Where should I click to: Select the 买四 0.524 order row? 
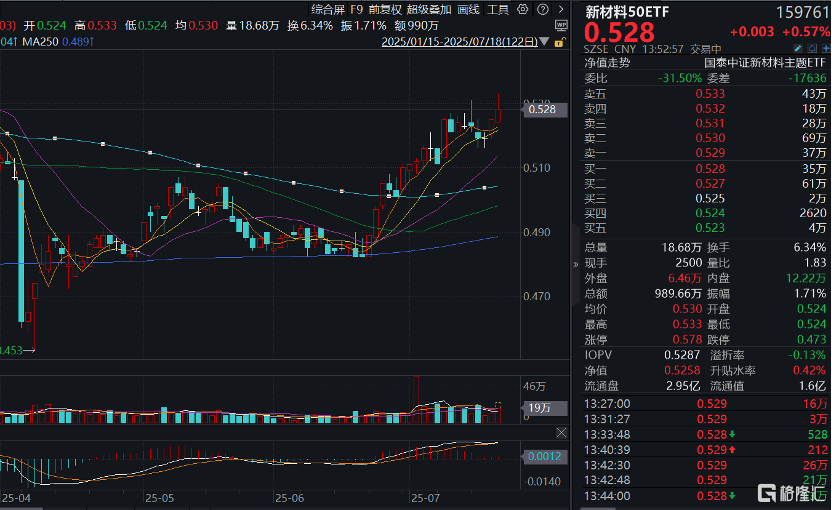point(705,213)
